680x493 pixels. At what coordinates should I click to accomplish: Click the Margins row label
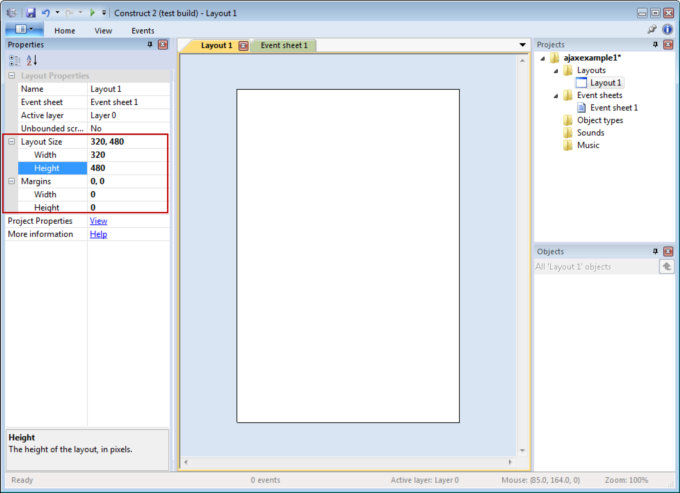click(36, 181)
